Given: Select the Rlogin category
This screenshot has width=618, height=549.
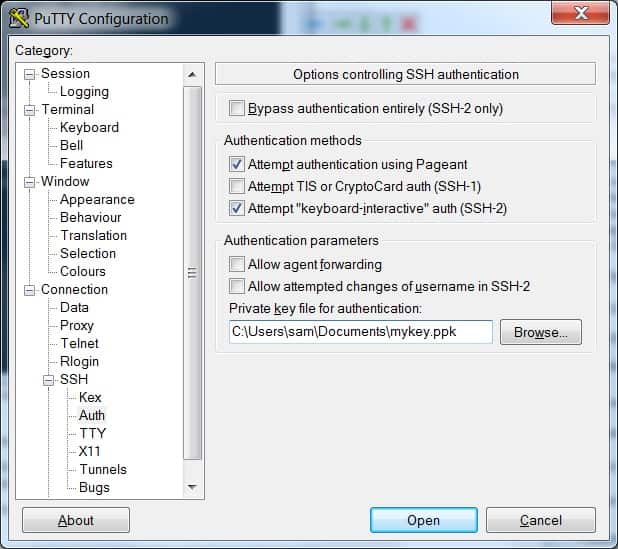Looking at the screenshot, I should coord(79,361).
